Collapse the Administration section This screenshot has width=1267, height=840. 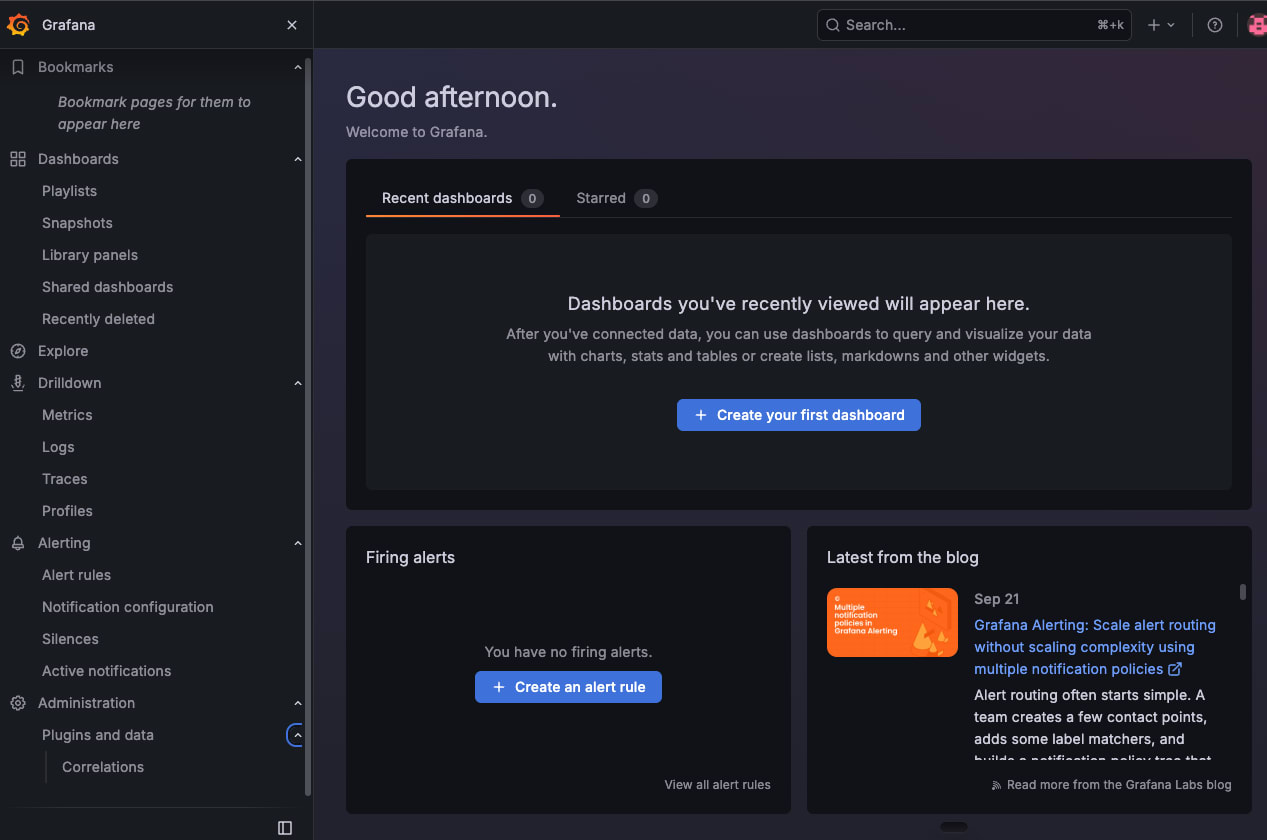pyautogui.click(x=297, y=703)
